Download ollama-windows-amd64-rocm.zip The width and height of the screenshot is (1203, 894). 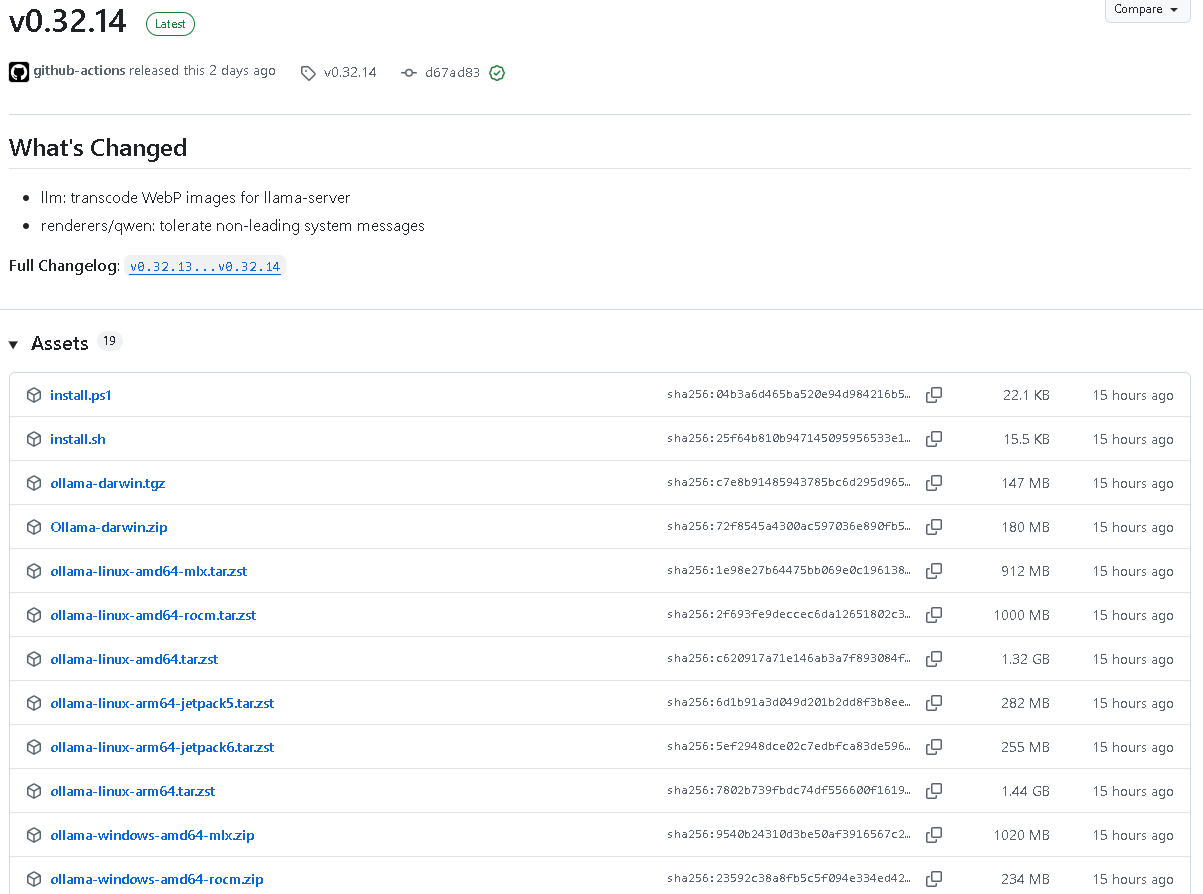pos(157,879)
